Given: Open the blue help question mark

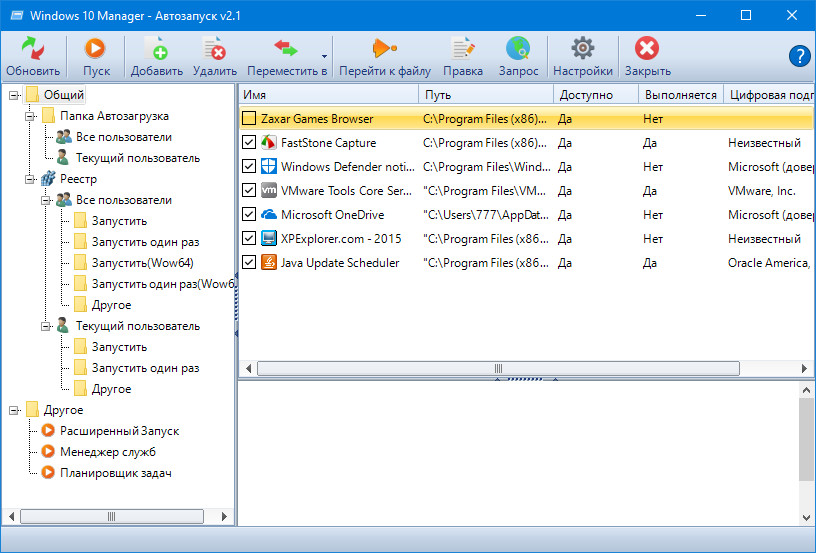Looking at the screenshot, I should [x=799, y=56].
